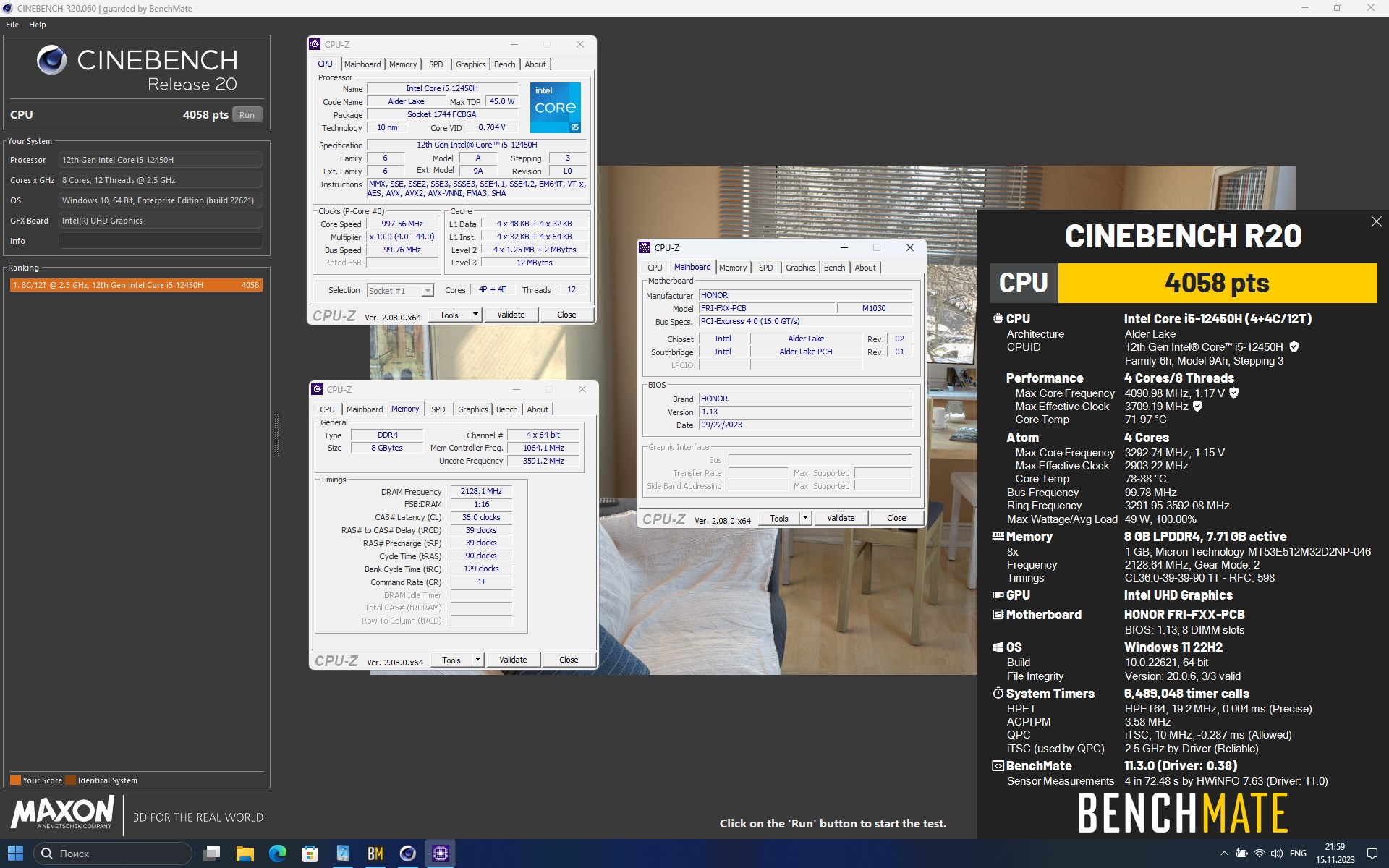Select Graphics tab in CPU-Z Mainboard window

click(800, 268)
